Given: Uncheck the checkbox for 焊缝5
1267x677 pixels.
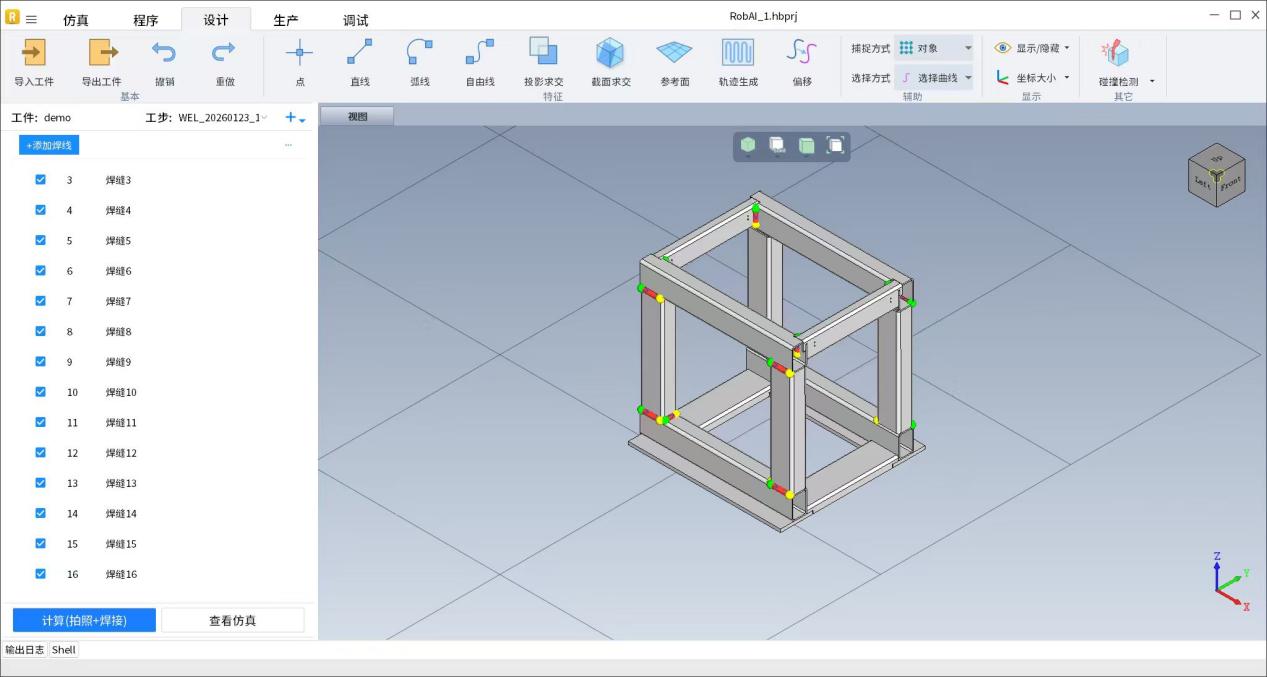Looking at the screenshot, I should 41,240.
